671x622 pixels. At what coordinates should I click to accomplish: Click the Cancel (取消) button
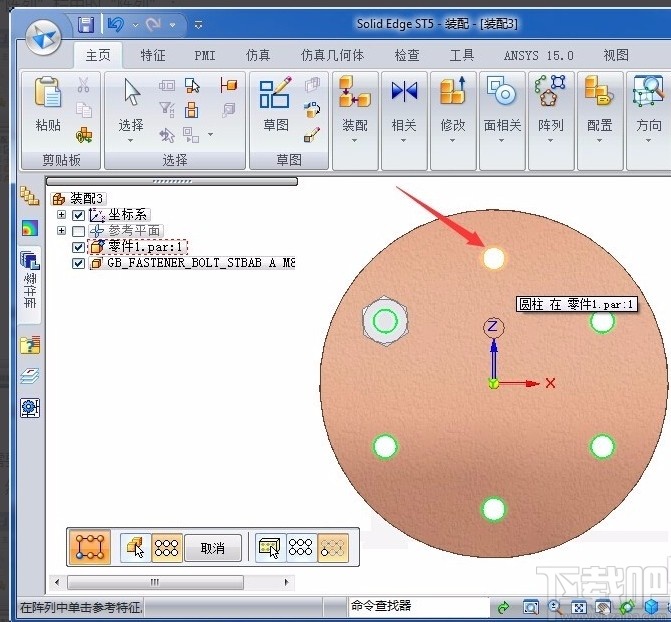[213, 548]
